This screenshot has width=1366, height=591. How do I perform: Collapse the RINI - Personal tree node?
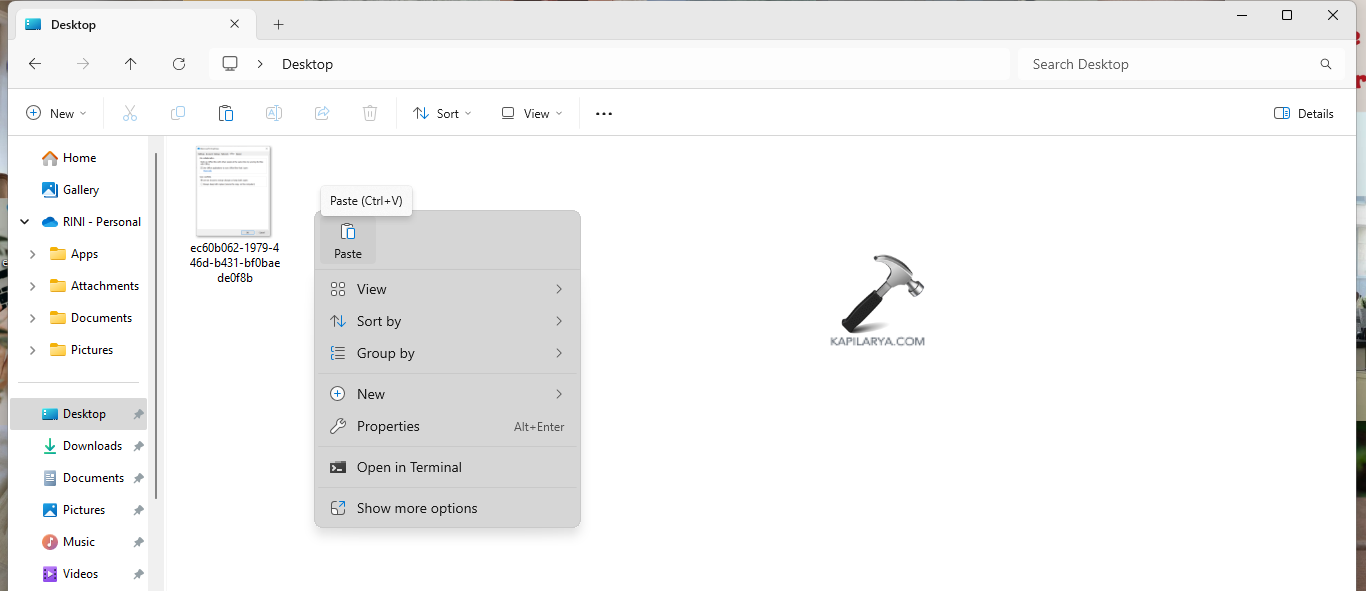tap(25, 222)
